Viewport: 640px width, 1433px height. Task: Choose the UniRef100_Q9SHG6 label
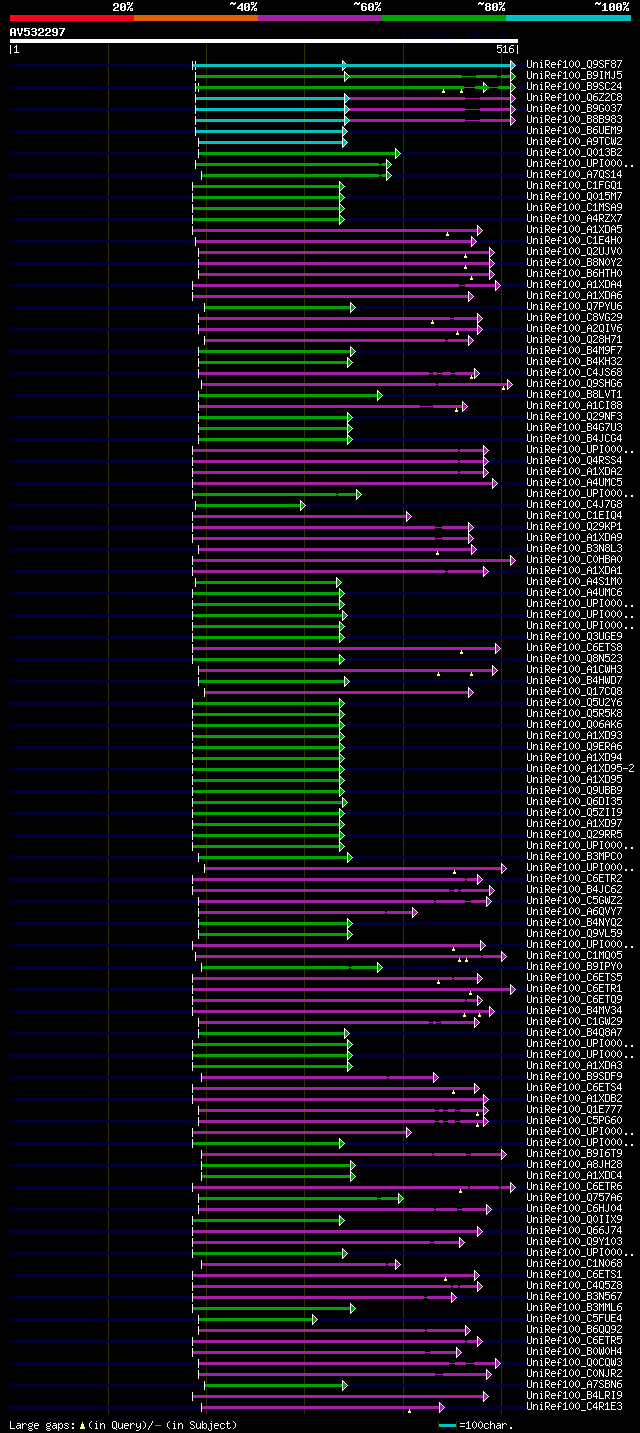tap(574, 384)
